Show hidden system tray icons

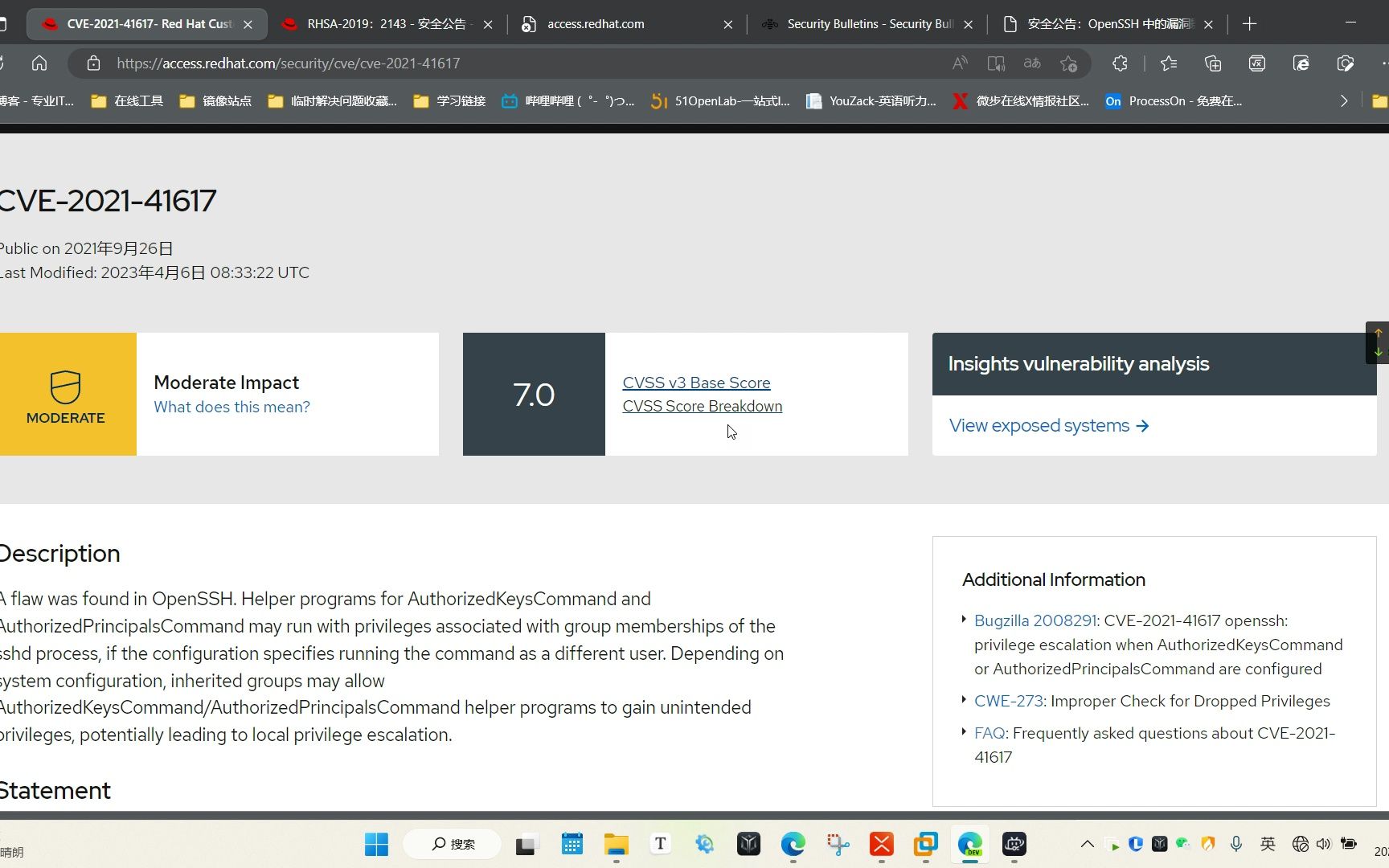point(1087,844)
